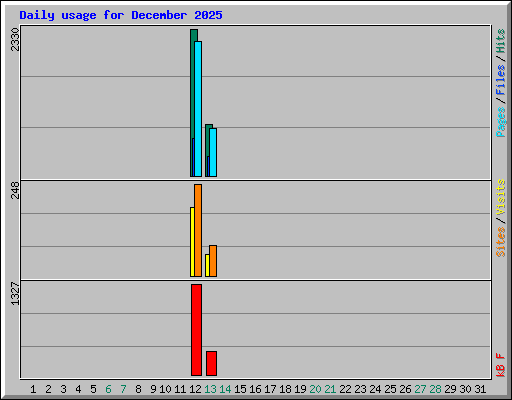This screenshot has width=512, height=400.
Task: Select the cyan Pages bar for day 13
Action: (x=213, y=152)
